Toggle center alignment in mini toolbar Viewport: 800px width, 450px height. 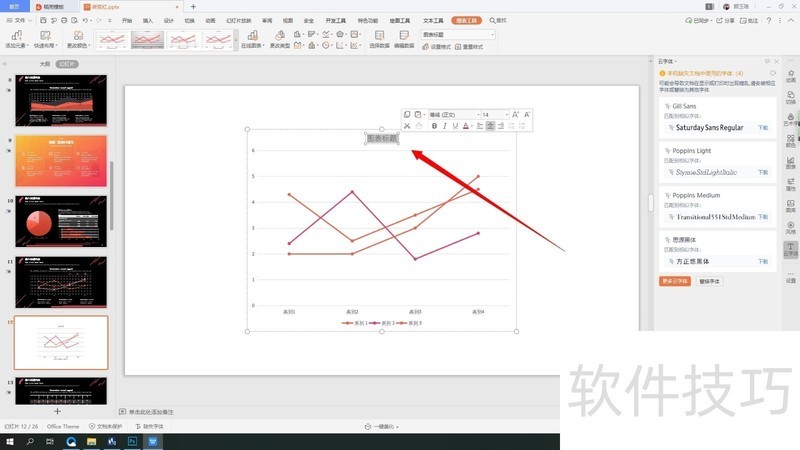click(x=490, y=126)
